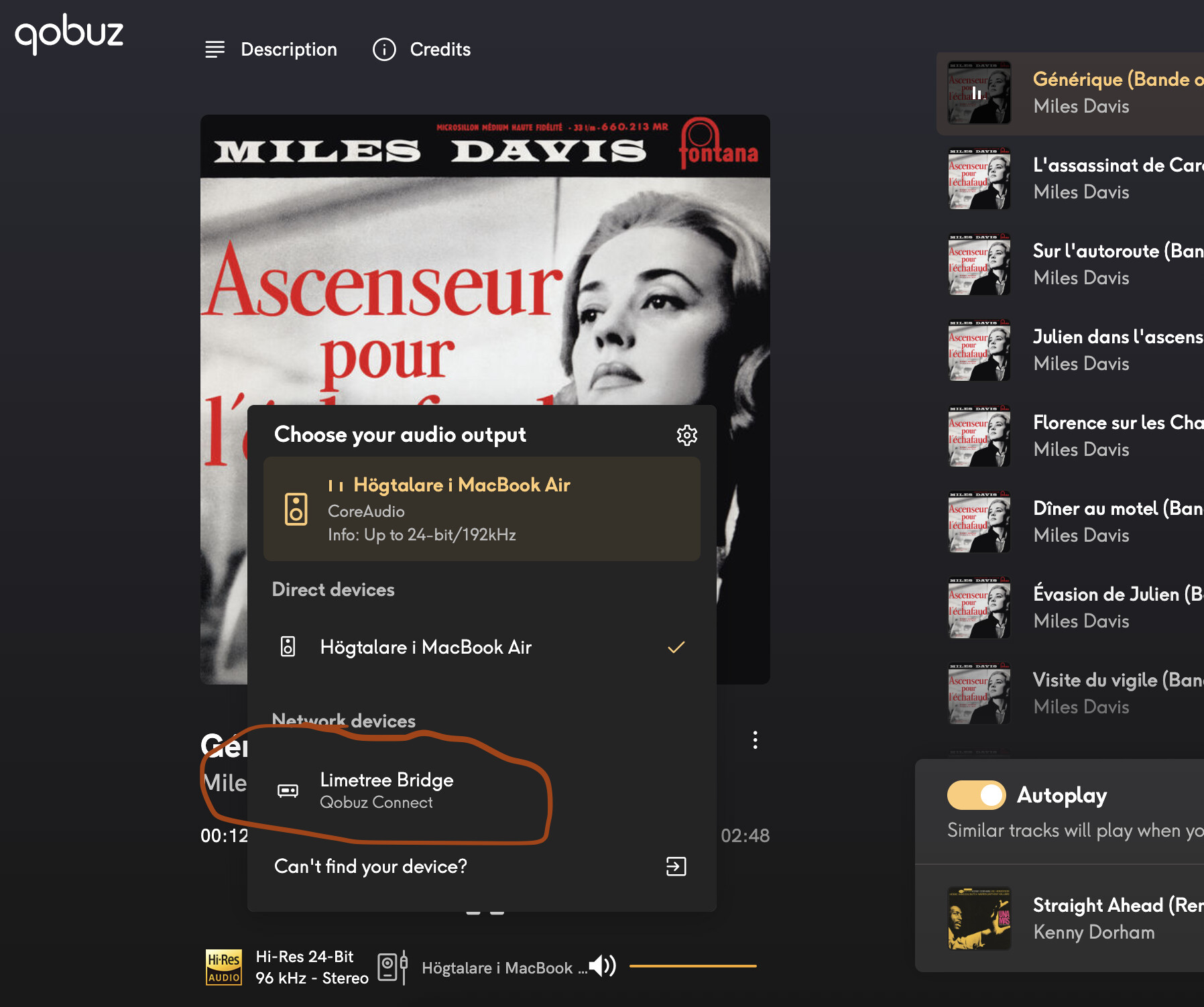Select Limetree Bridge Qobuz Connect device
The width and height of the screenshot is (1204, 1007).
[386, 790]
